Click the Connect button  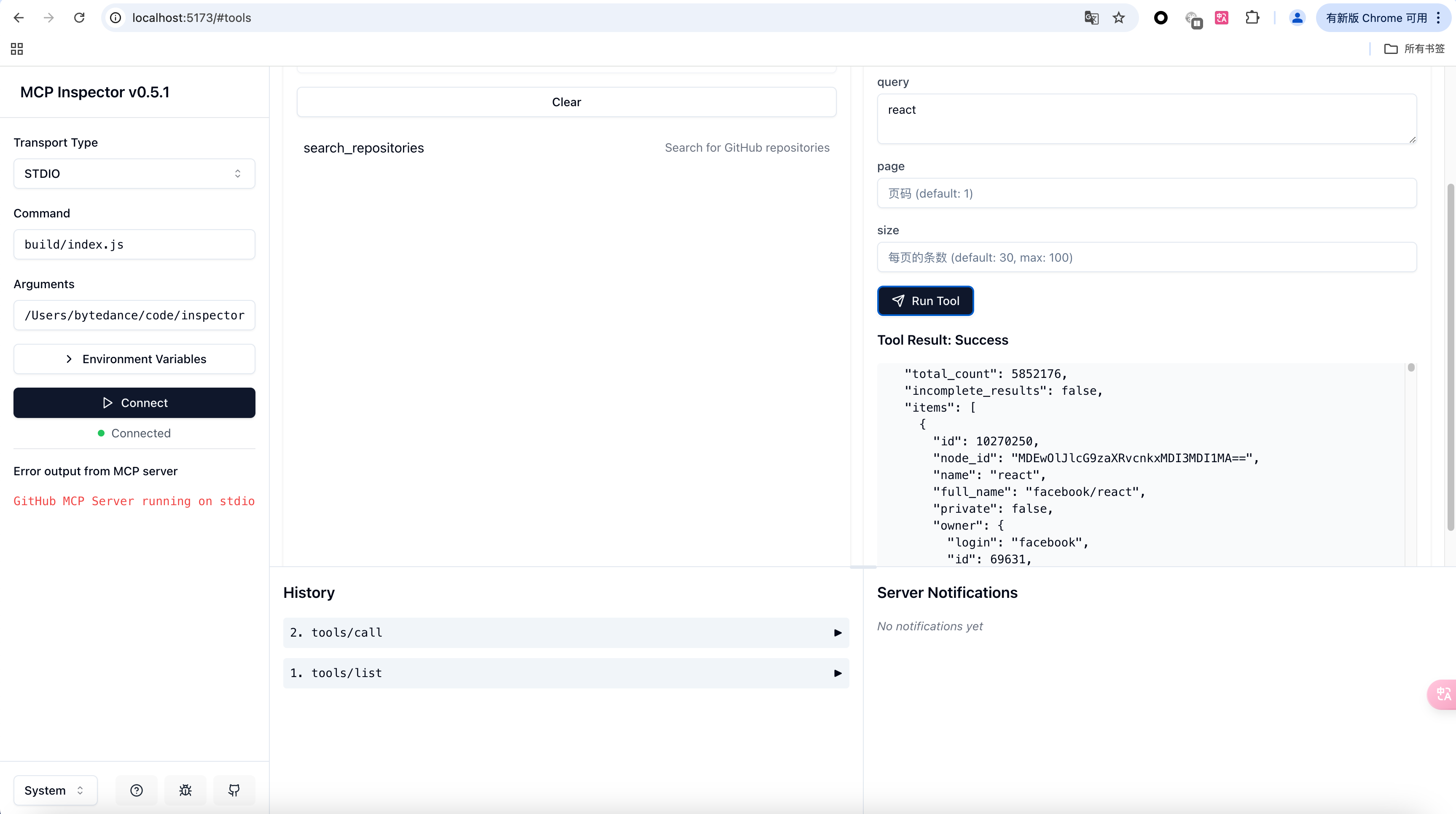[x=134, y=403]
